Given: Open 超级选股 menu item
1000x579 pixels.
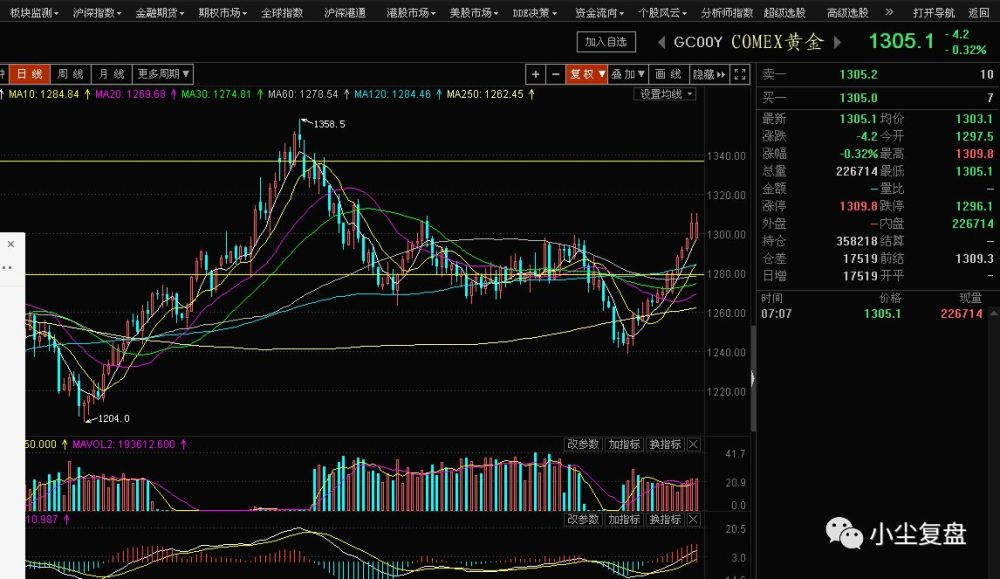Looking at the screenshot, I should coord(784,12).
